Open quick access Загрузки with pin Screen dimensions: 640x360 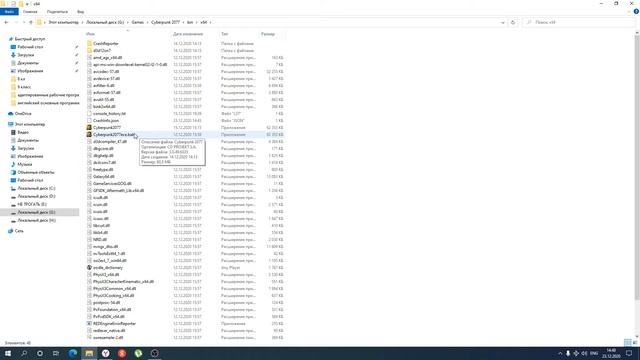click(x=26, y=55)
